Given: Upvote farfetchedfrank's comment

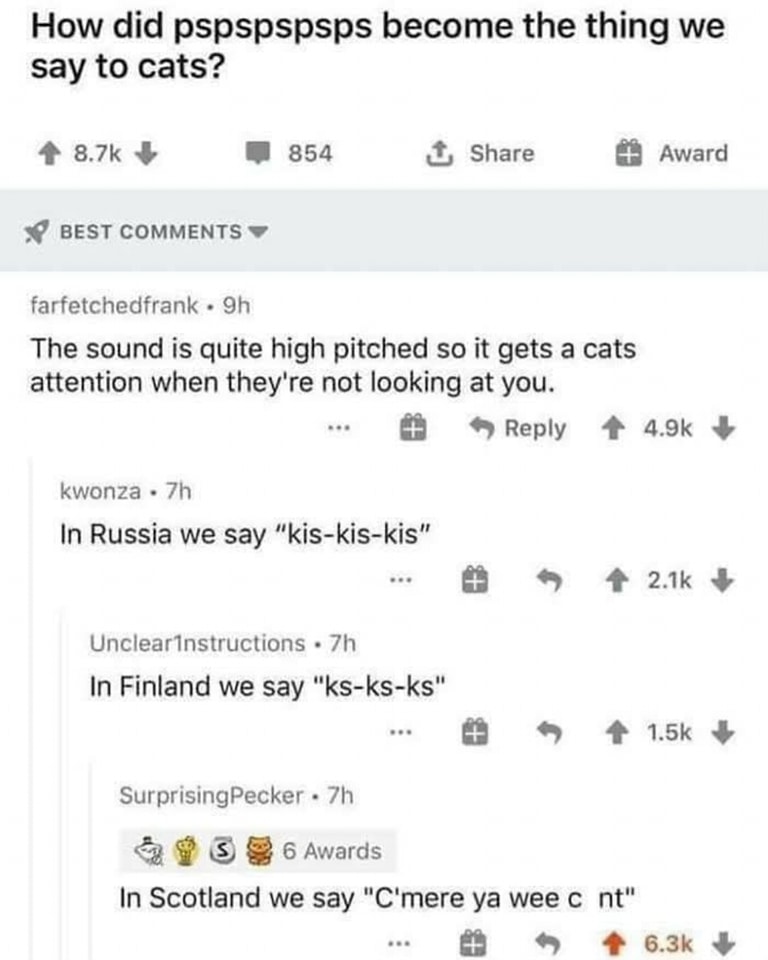Looking at the screenshot, I should (613, 428).
